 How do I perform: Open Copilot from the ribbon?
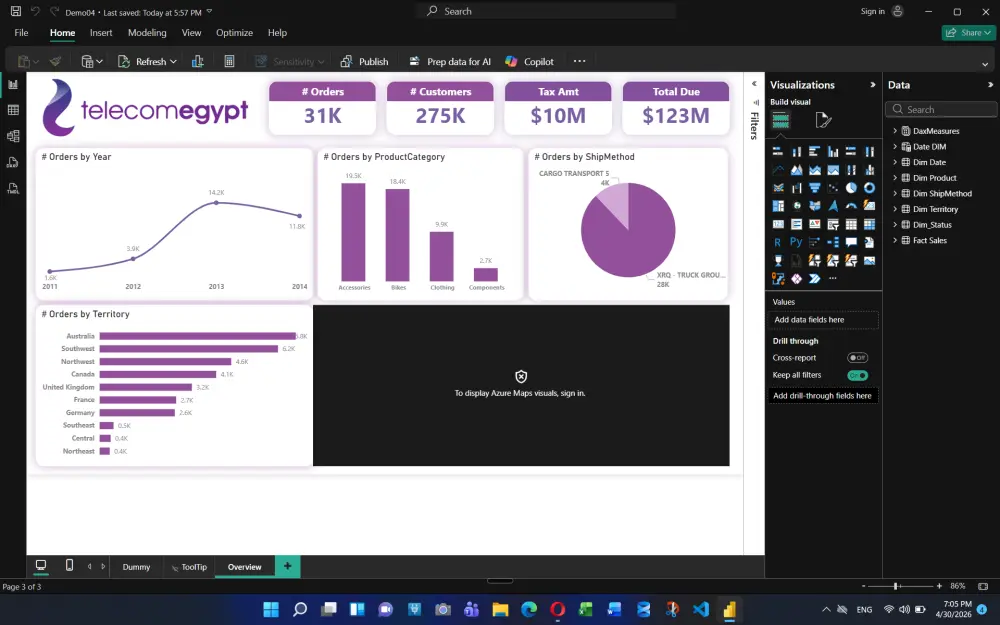click(529, 61)
